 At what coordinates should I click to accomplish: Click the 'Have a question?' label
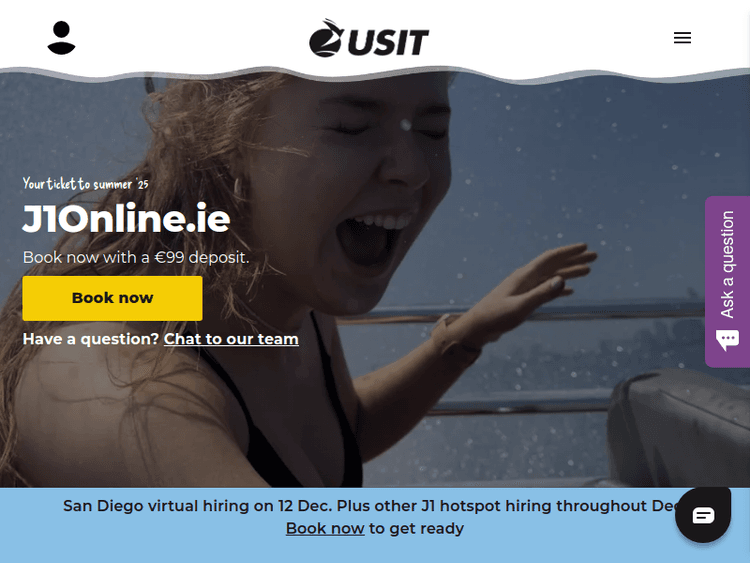[90, 339]
